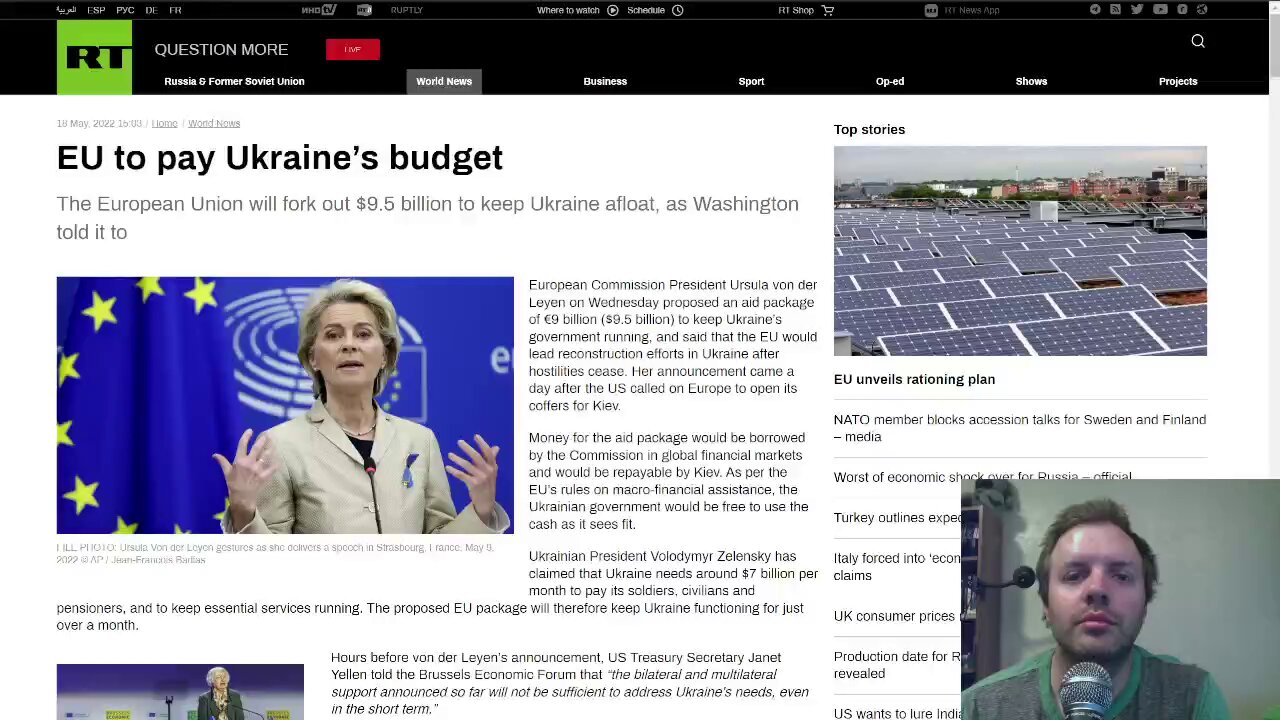1280x720 pixels.
Task: Switch to Arabic language edition
Action: [x=66, y=10]
